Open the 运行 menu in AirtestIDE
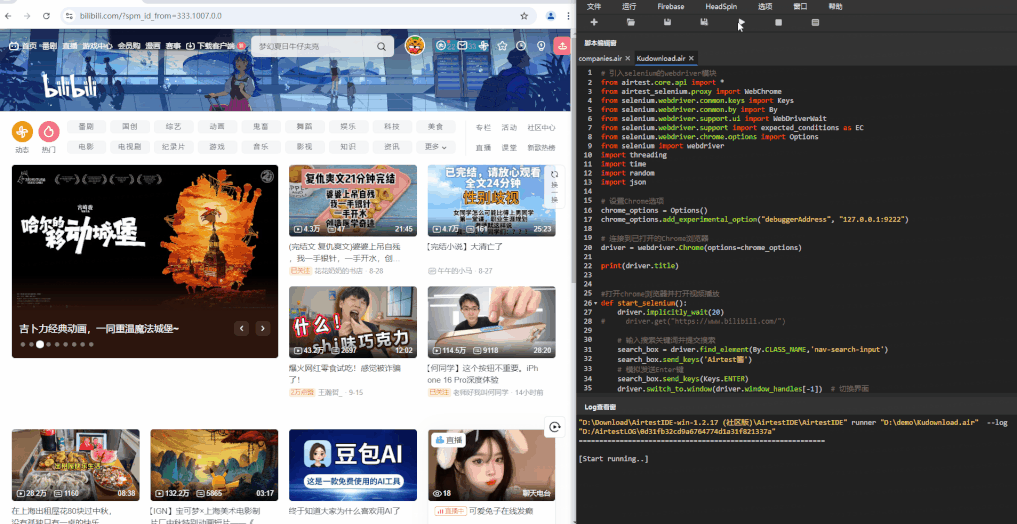 pyautogui.click(x=628, y=6)
